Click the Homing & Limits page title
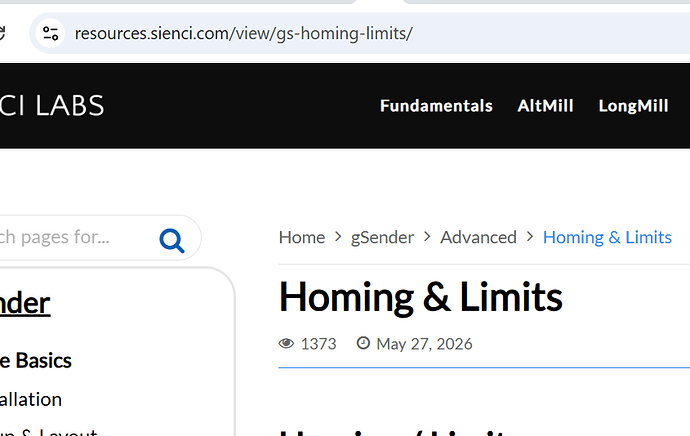 (421, 298)
